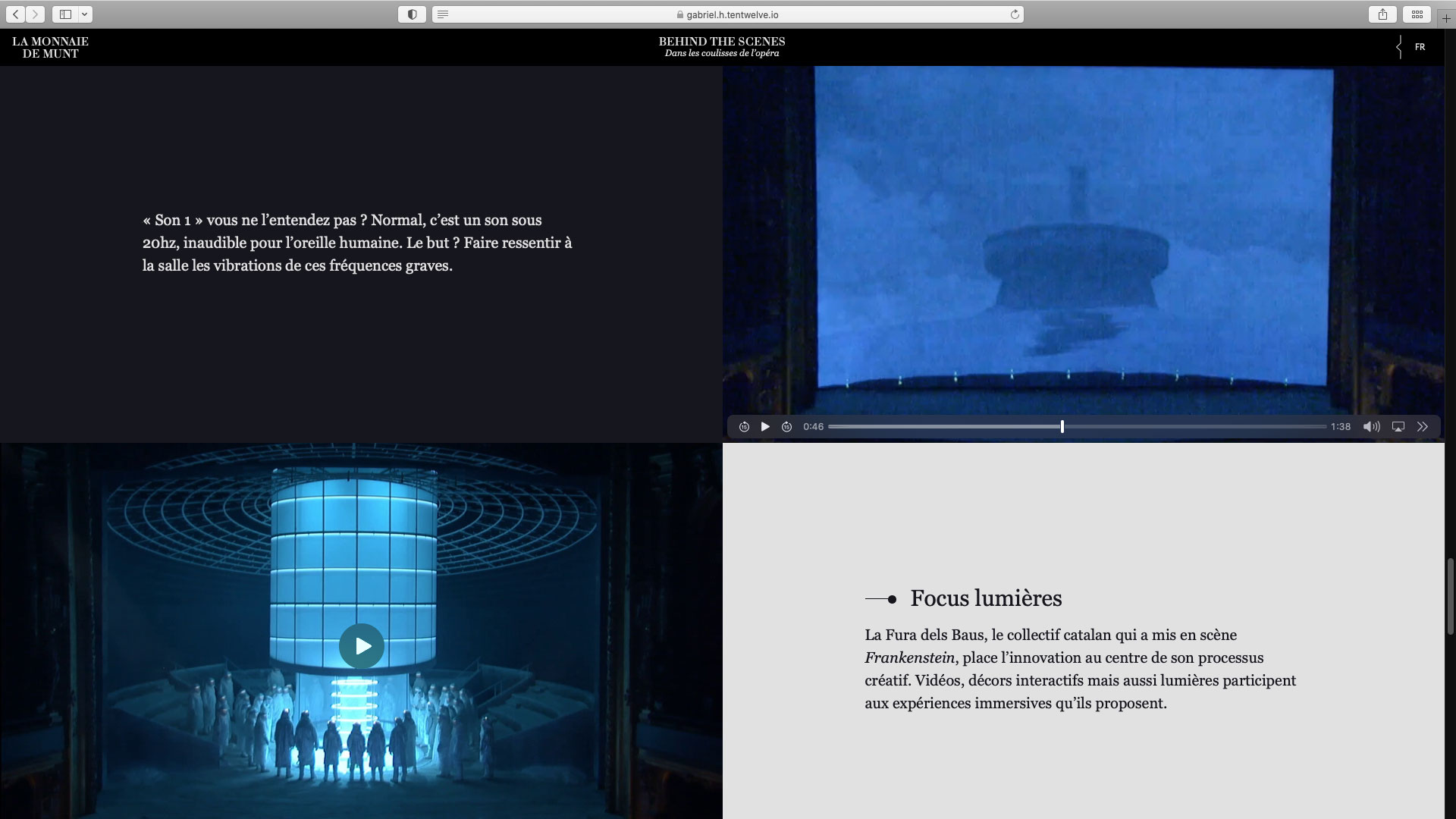Open FR language selector
This screenshot has width=1456, height=819.
coord(1420,47)
